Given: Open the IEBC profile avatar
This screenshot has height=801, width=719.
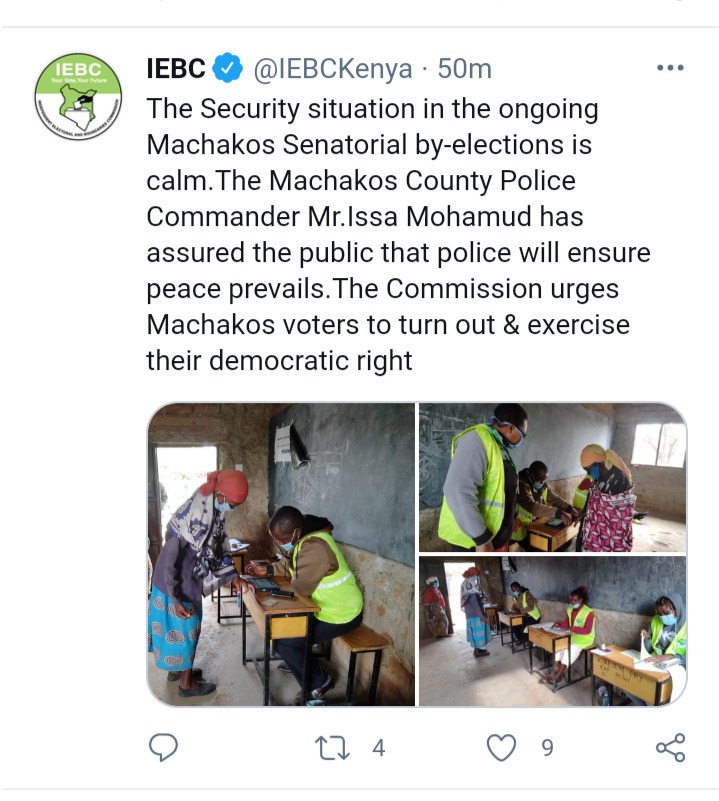Looking at the screenshot, I should (78, 97).
